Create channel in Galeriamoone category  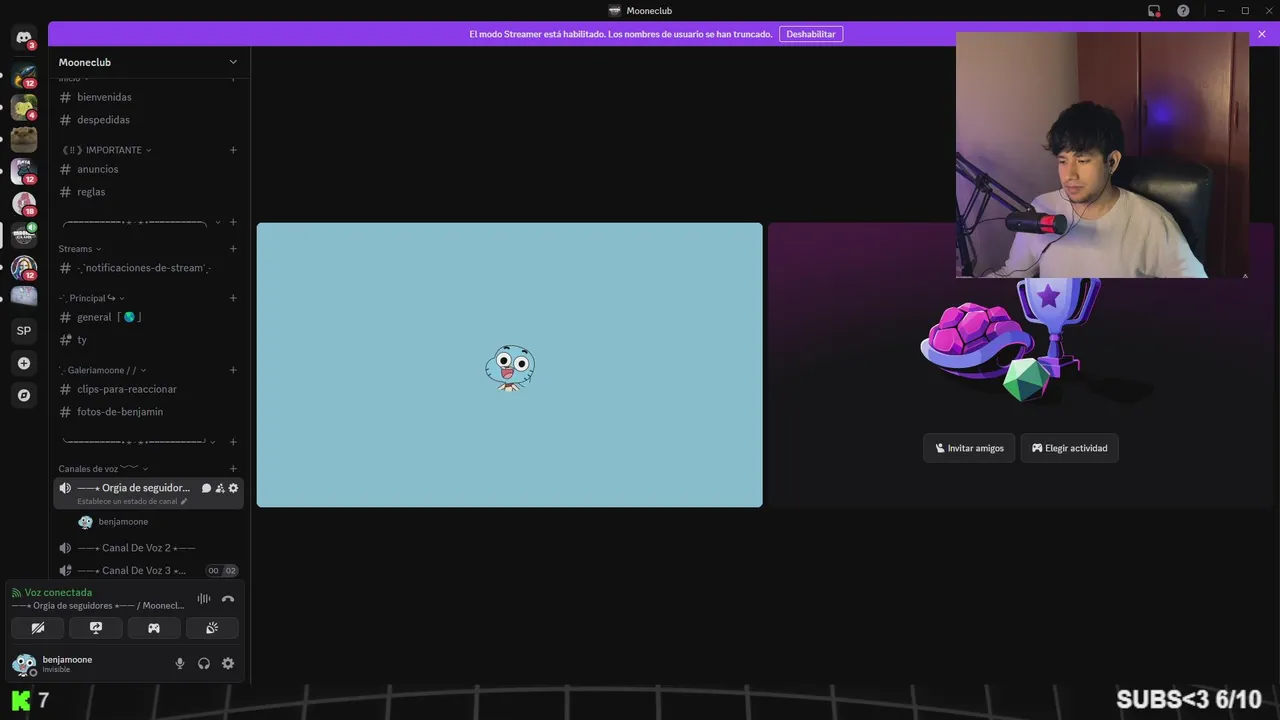pos(233,370)
